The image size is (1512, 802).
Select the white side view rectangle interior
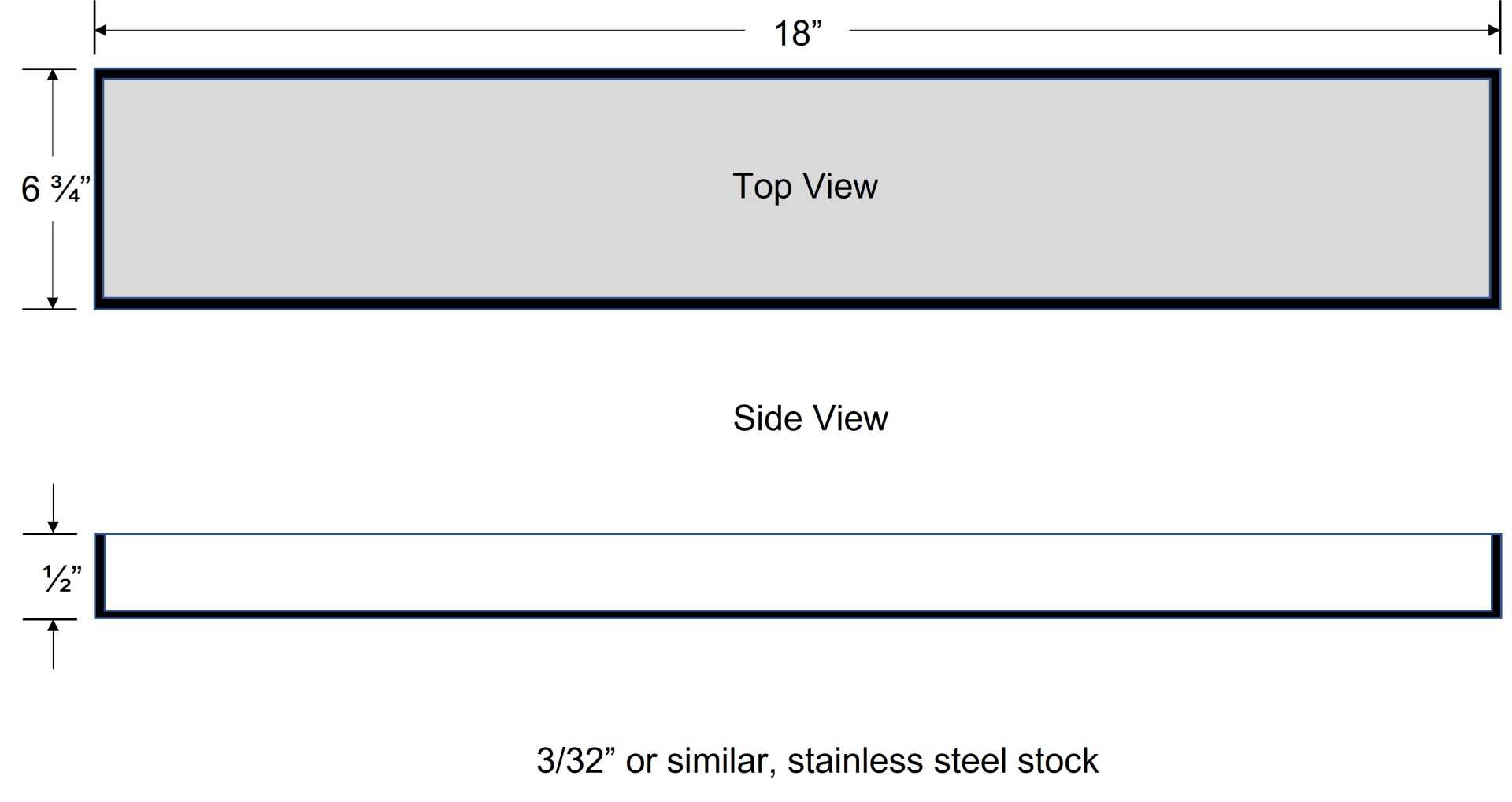798,572
